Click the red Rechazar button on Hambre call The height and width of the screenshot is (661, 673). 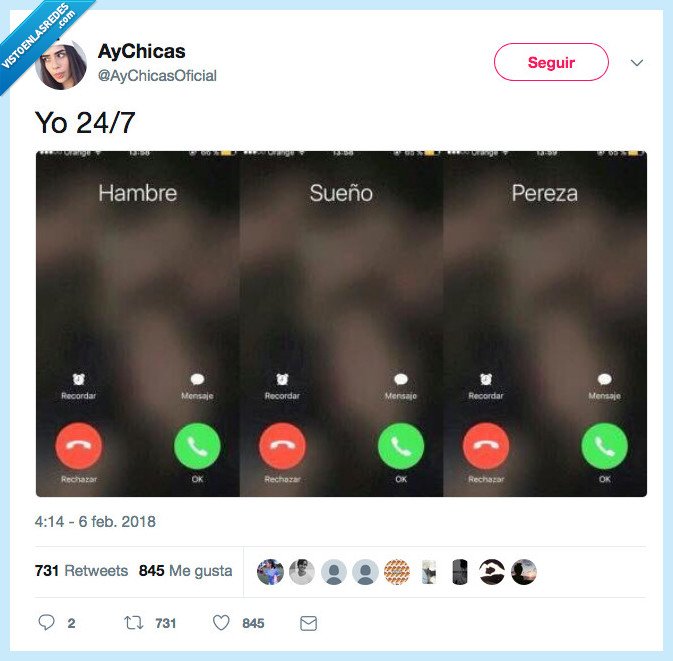pyautogui.click(x=79, y=446)
